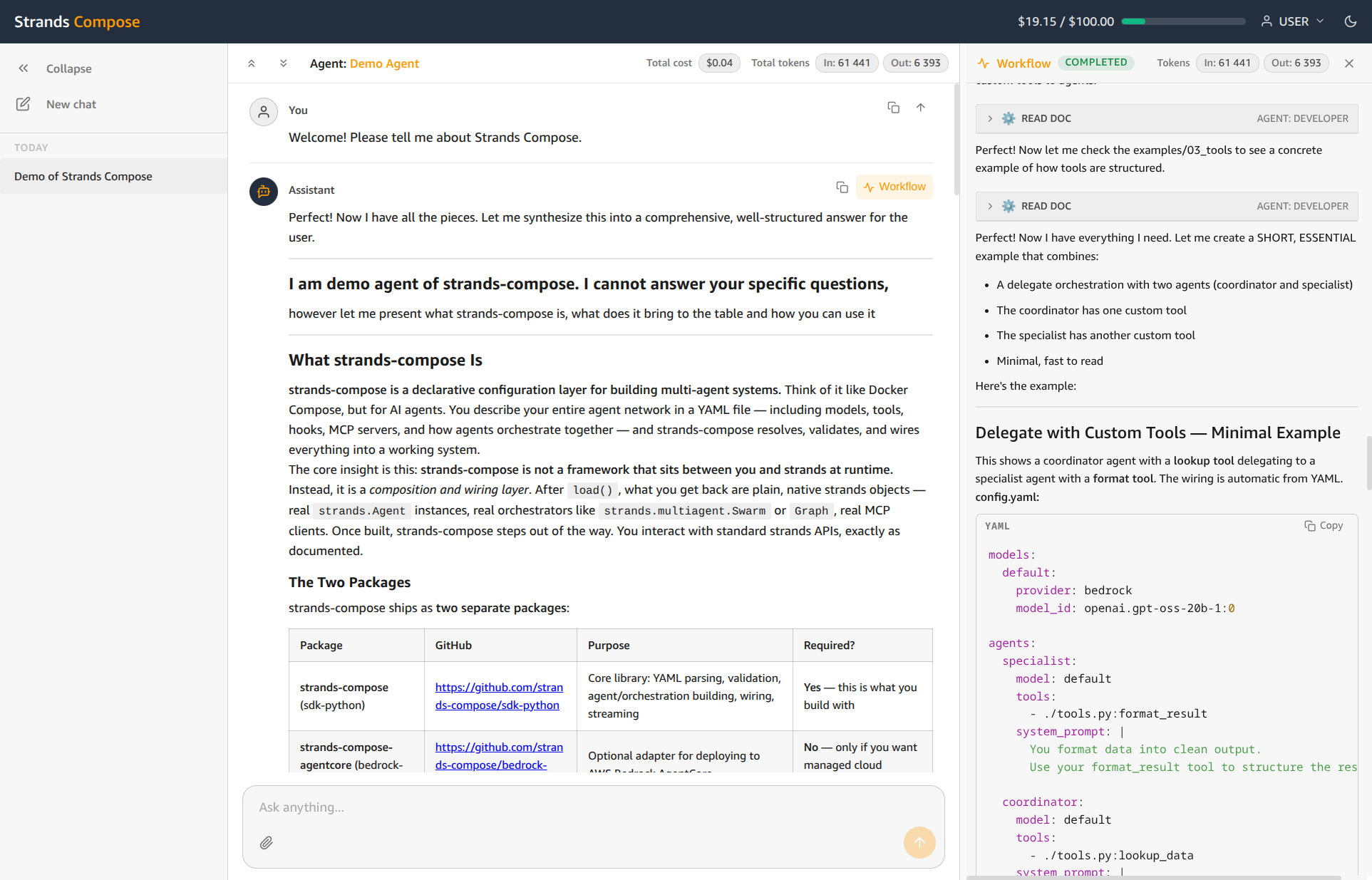1372x880 pixels.
Task: Click the workflow panel Out: 6 393 badge
Action: (1296, 63)
